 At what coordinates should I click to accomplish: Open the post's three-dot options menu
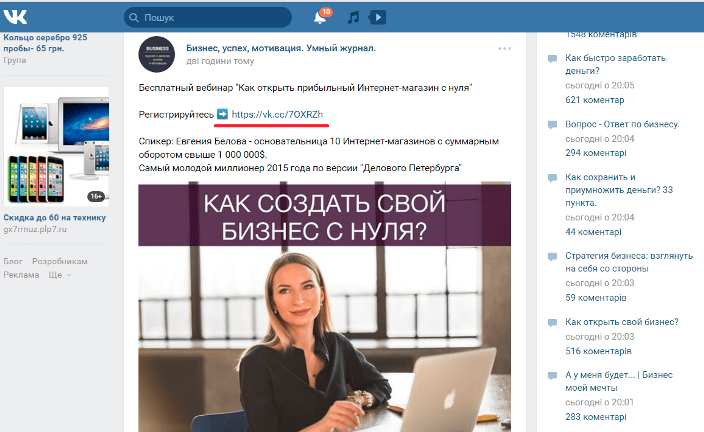pos(504,48)
